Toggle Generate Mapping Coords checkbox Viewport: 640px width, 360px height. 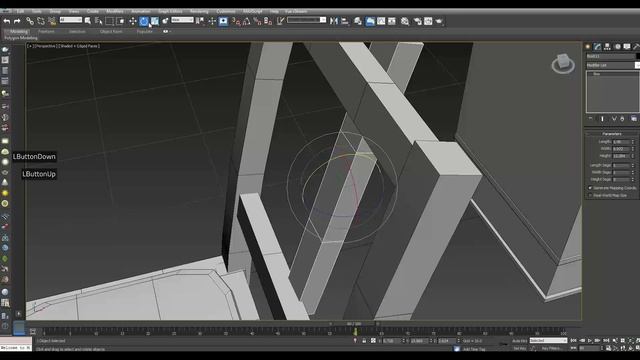590,188
